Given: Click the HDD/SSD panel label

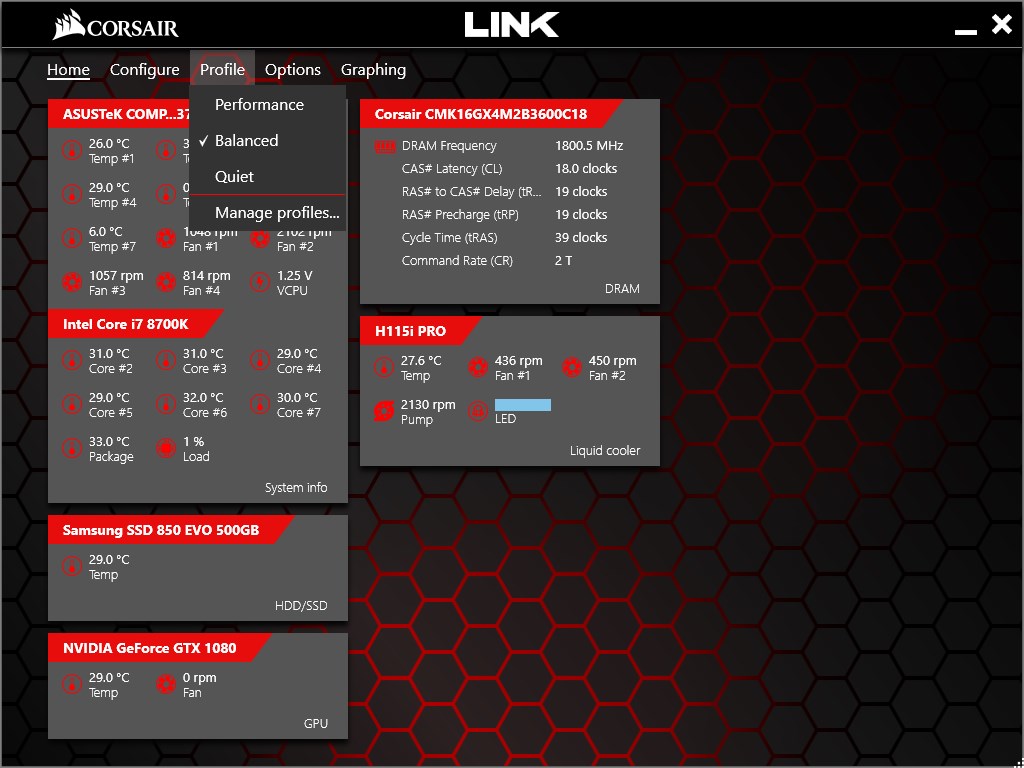Looking at the screenshot, I should click(301, 606).
